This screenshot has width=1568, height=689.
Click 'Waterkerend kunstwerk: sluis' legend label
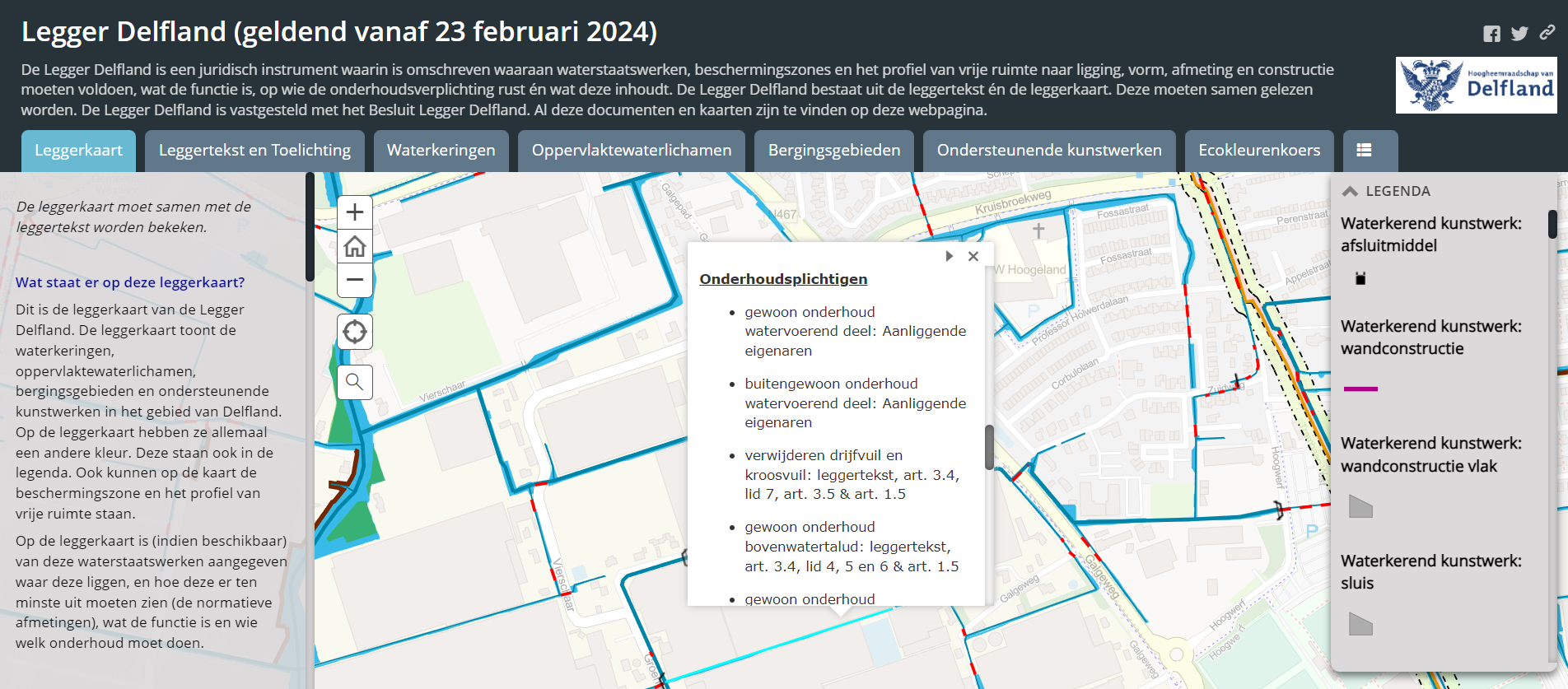coord(1430,572)
